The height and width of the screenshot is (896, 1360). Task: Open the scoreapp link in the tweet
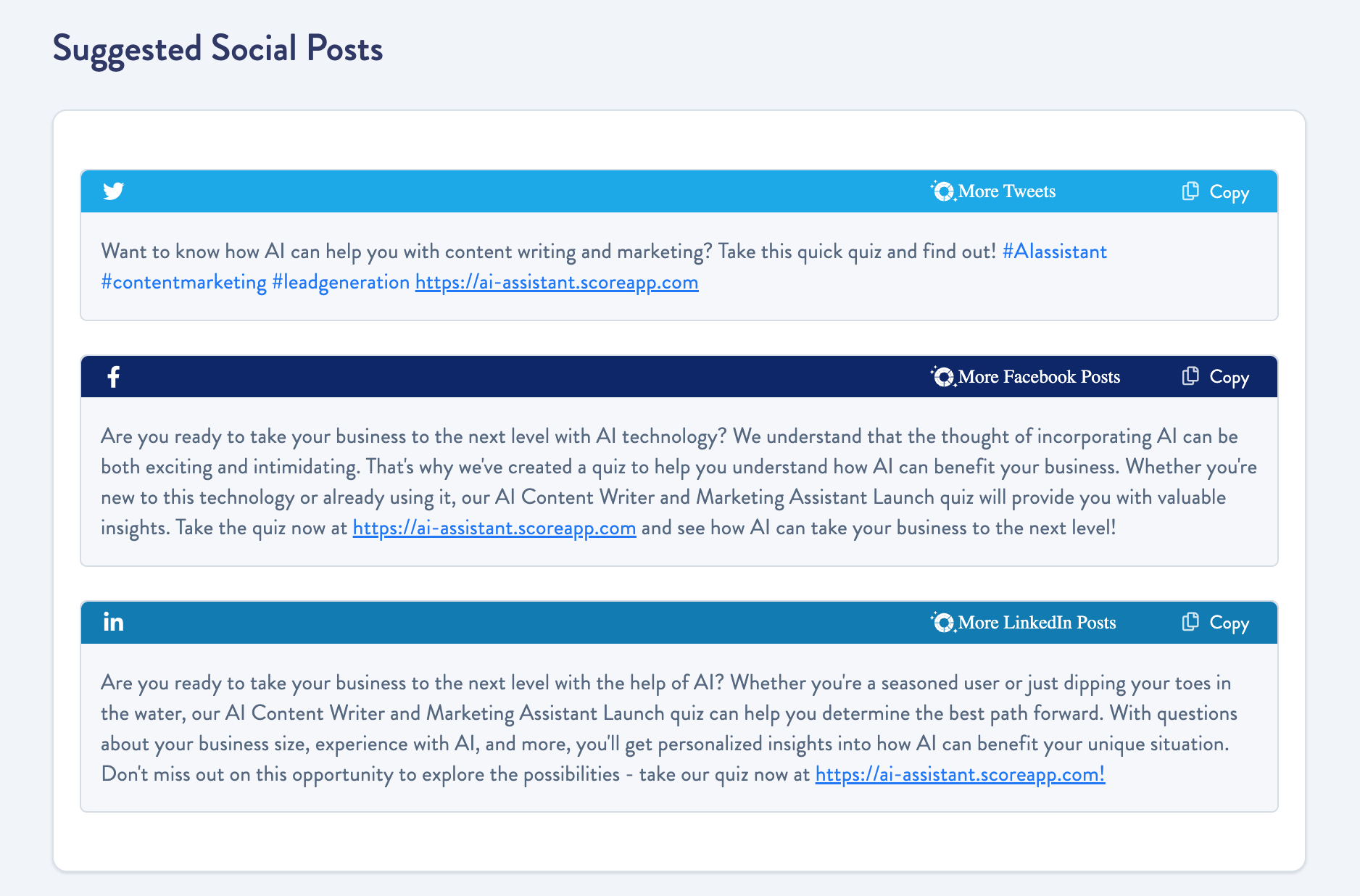[556, 282]
